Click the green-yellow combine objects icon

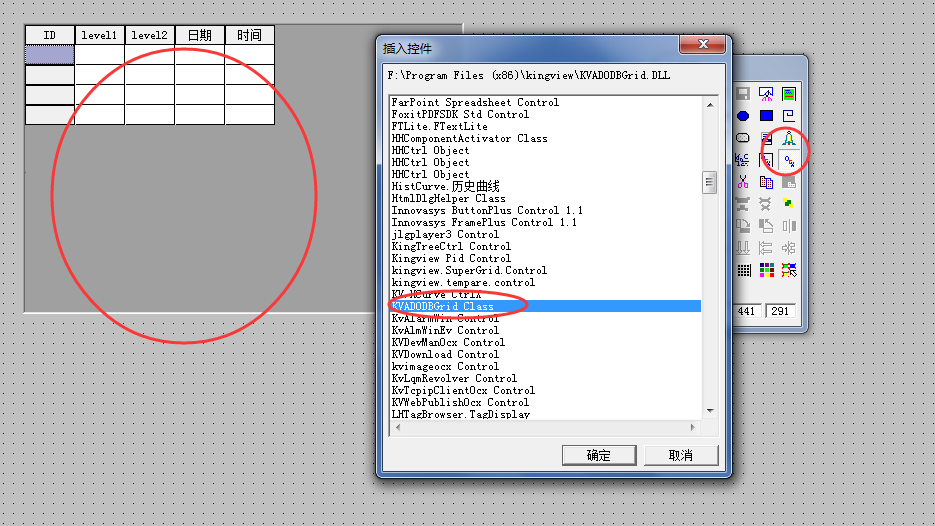[x=789, y=204]
